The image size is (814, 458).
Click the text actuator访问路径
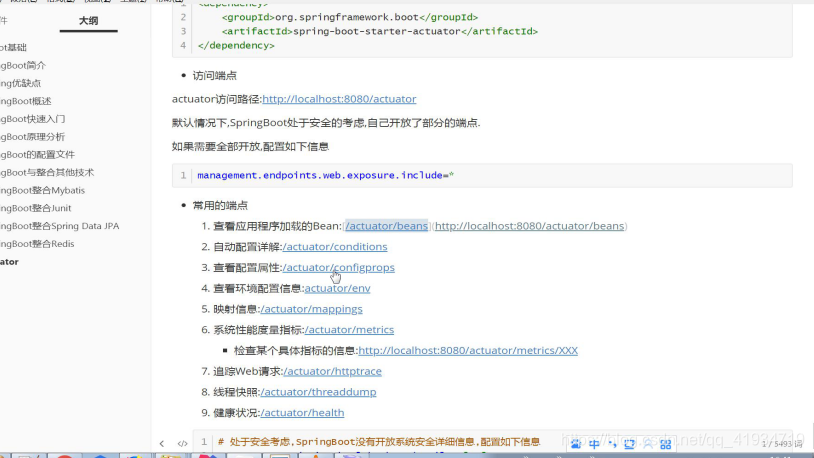coord(216,99)
